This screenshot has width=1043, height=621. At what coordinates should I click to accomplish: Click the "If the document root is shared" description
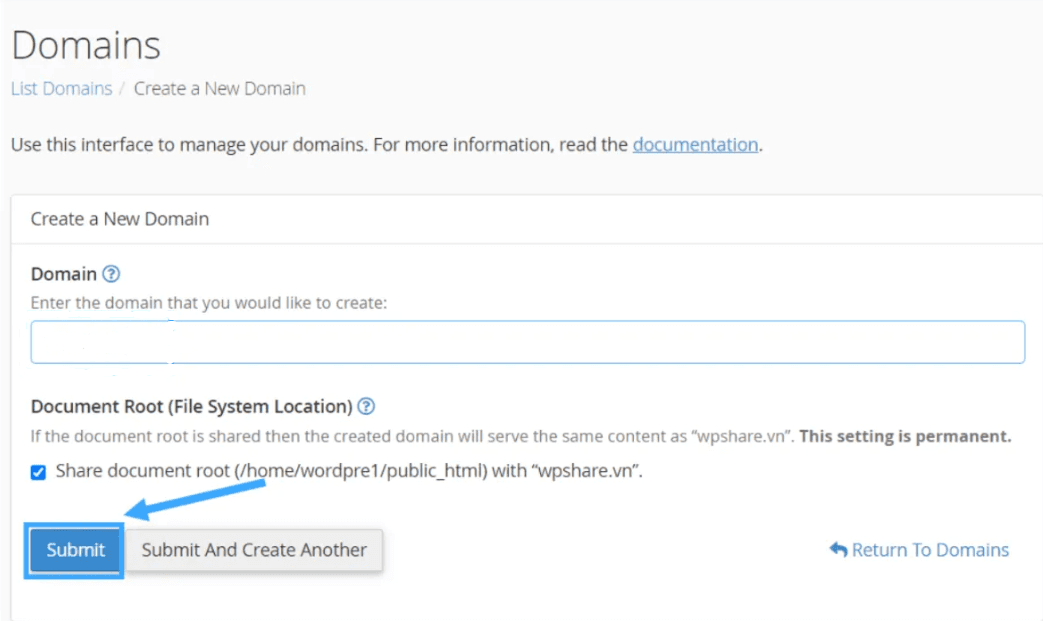click(400, 437)
